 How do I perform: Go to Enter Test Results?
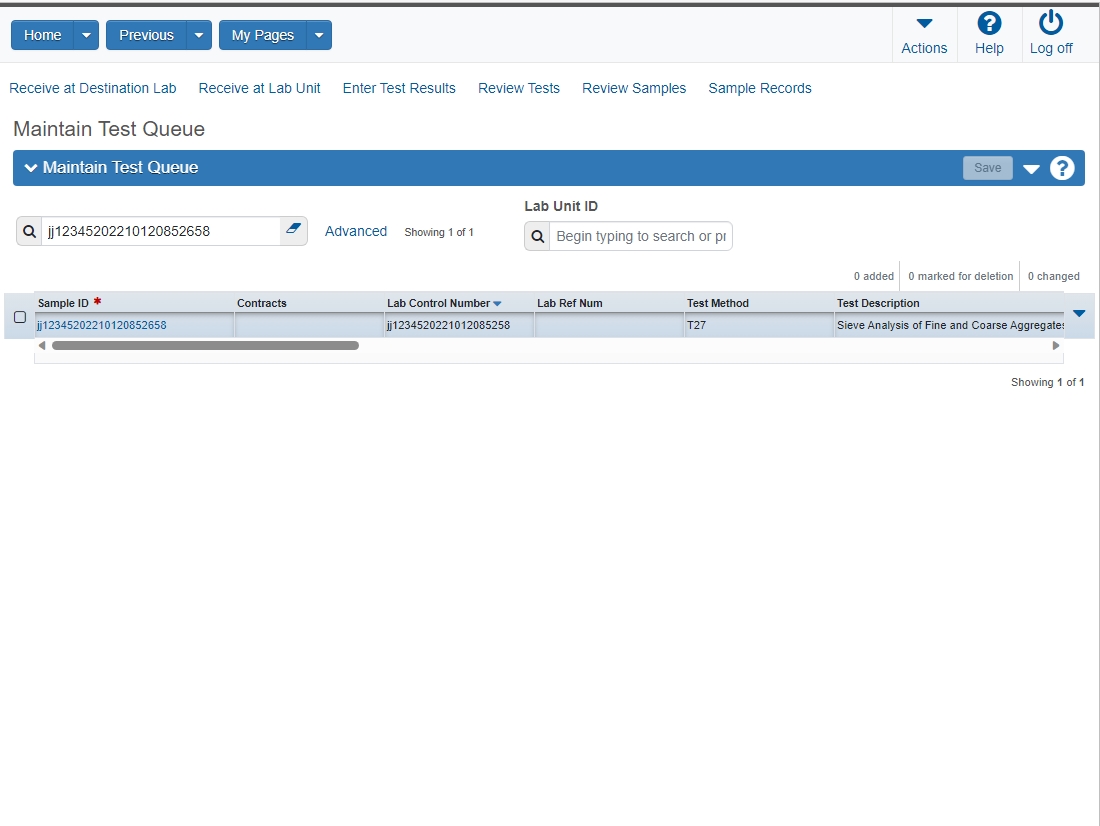[399, 88]
